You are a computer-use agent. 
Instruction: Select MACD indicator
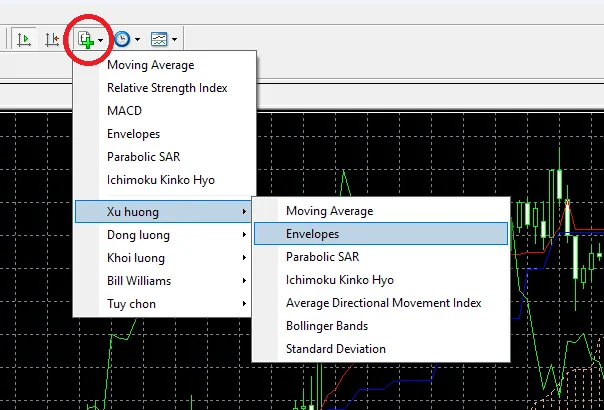pyautogui.click(x=165, y=111)
